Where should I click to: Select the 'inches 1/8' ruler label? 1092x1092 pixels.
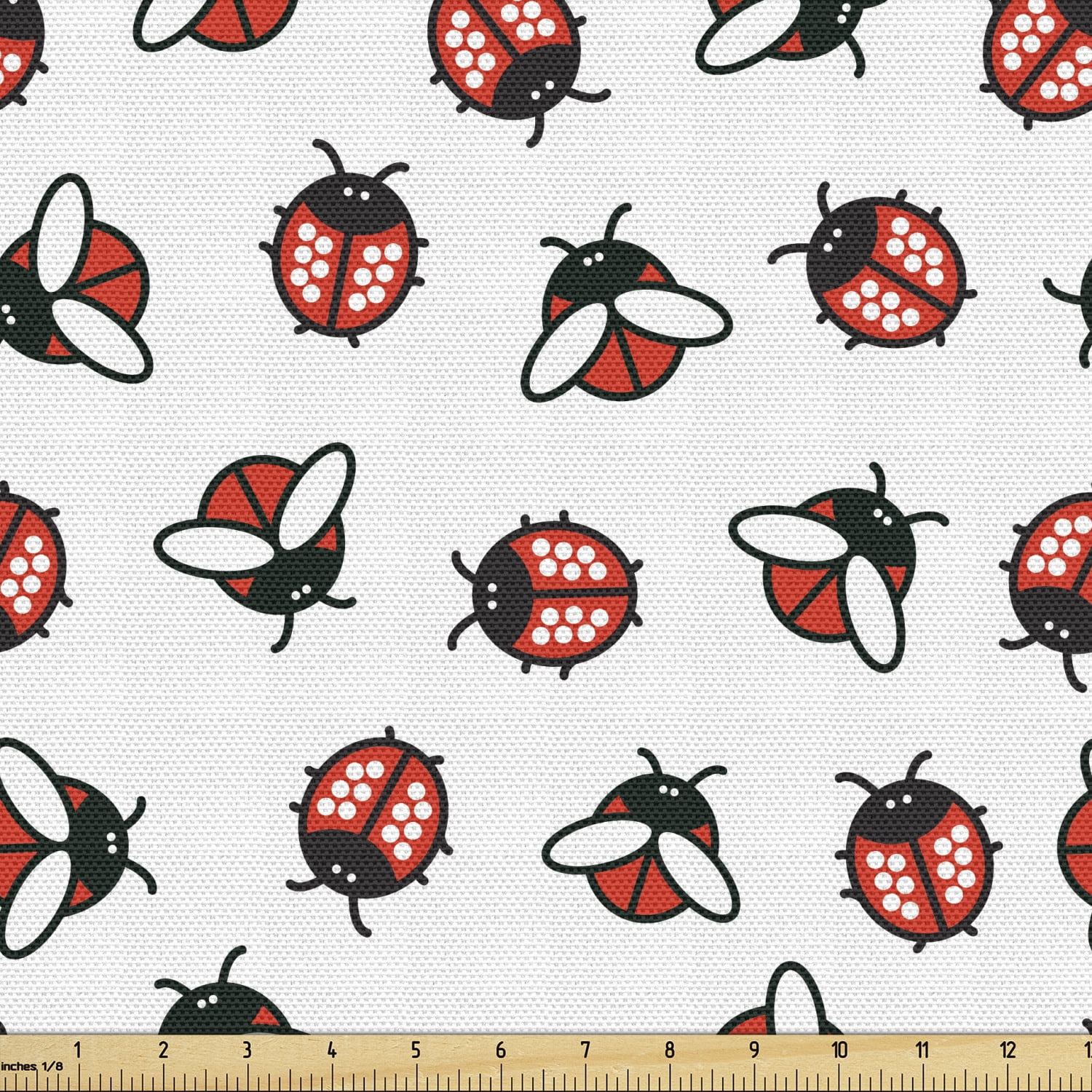[31, 1066]
